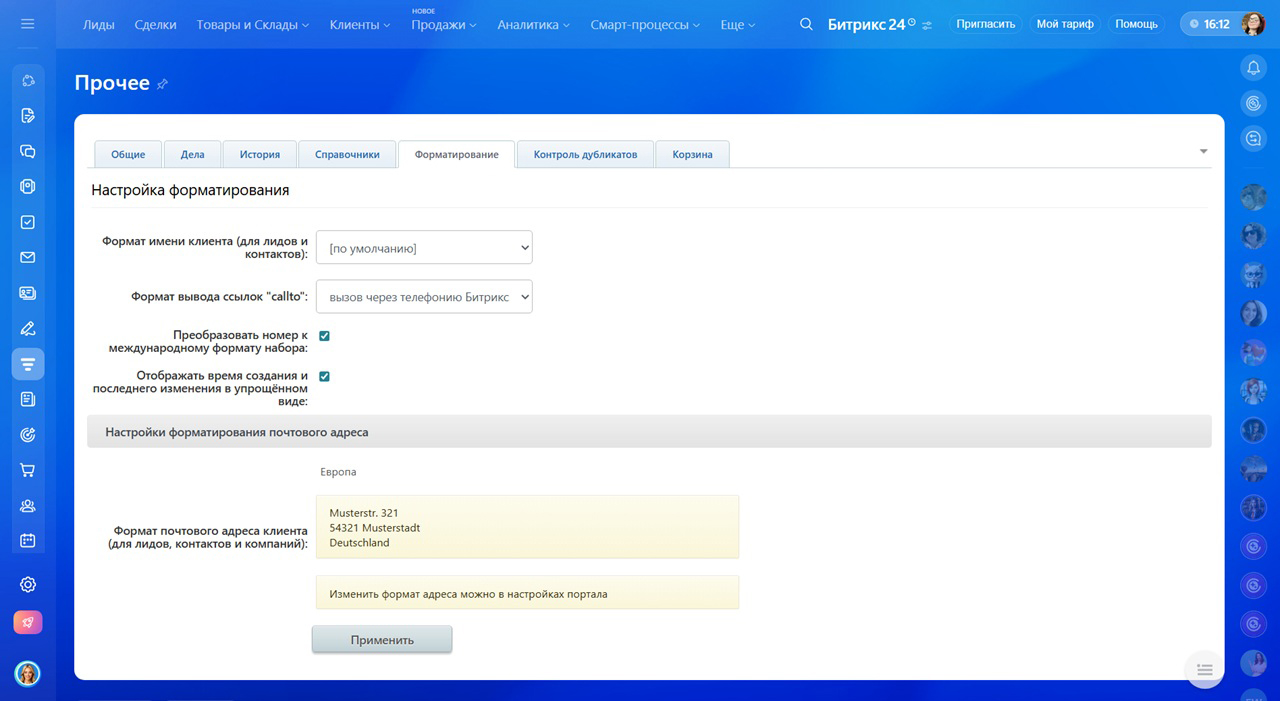Switch to the Контроль дубликатов tab
This screenshot has height=701, width=1280.
pos(585,154)
